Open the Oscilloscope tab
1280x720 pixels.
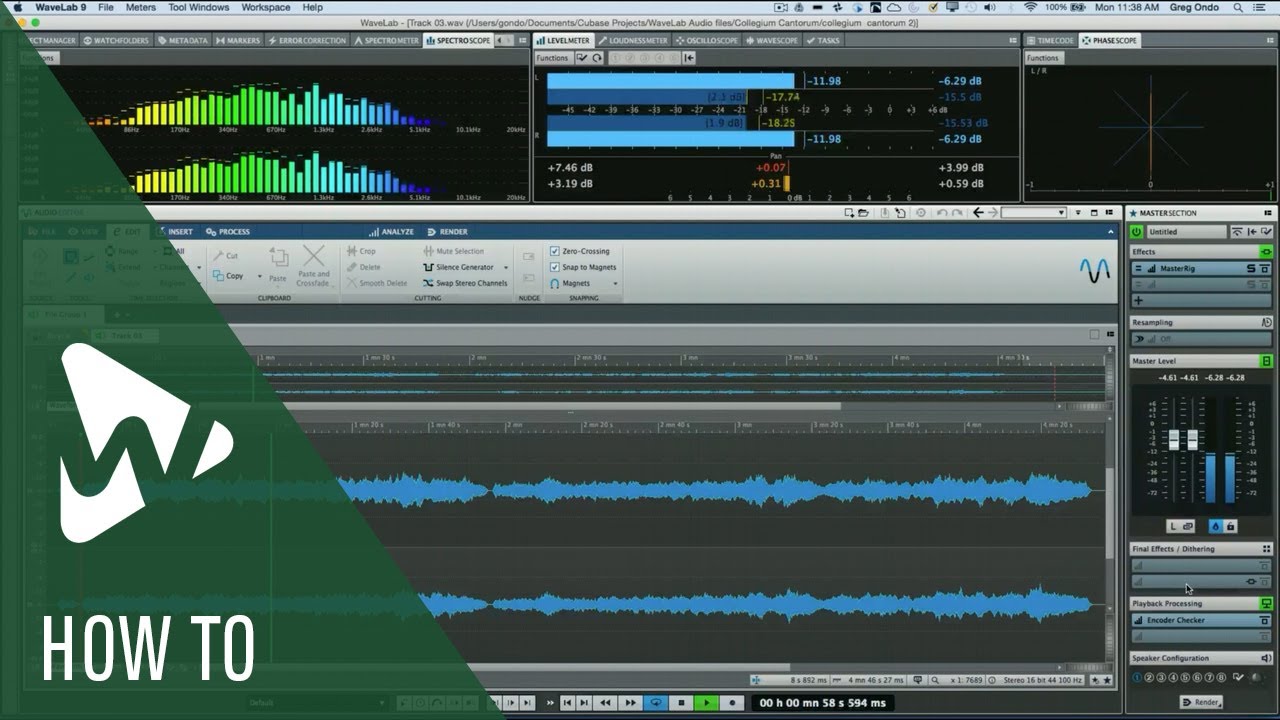706,41
